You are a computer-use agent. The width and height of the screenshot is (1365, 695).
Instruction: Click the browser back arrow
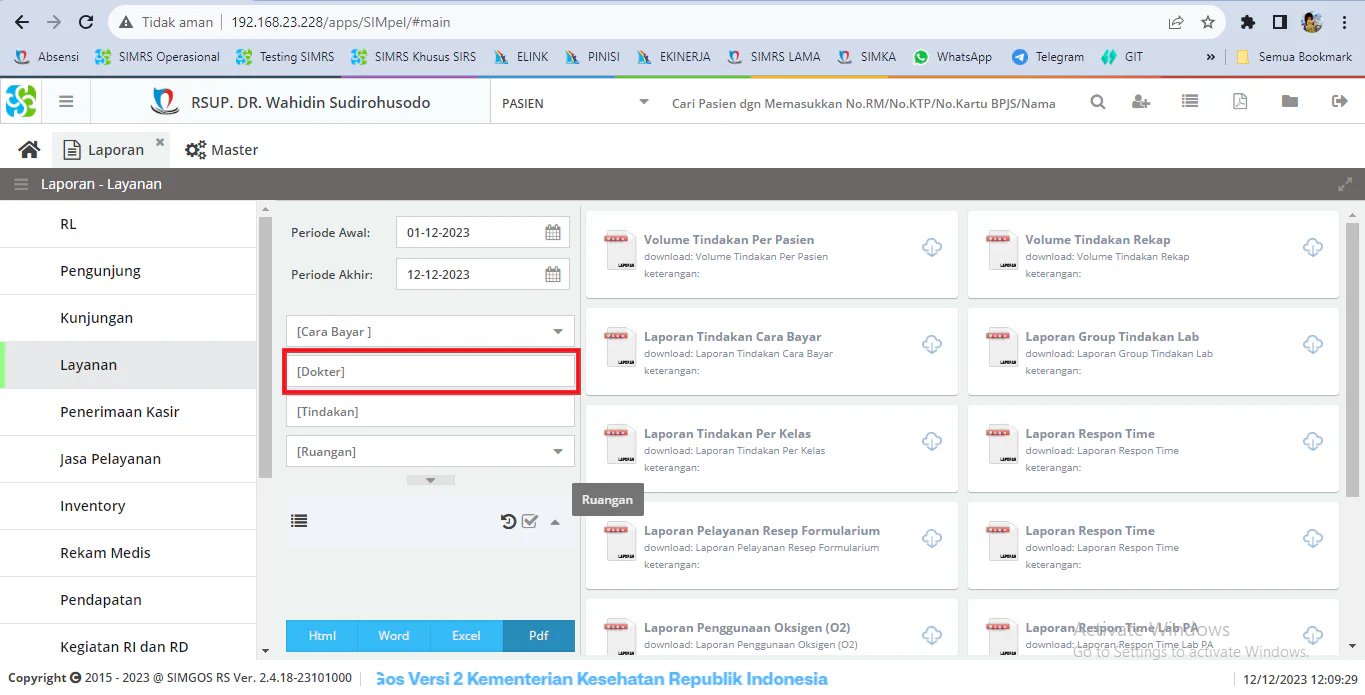point(21,22)
